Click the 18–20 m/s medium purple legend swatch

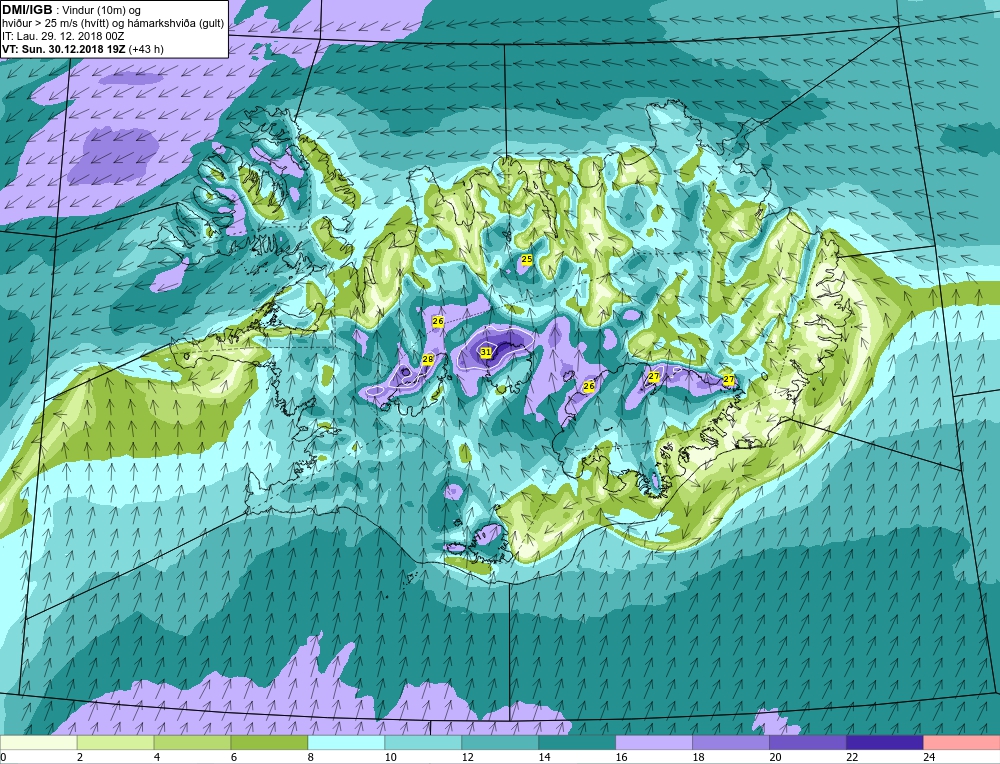[731, 743]
